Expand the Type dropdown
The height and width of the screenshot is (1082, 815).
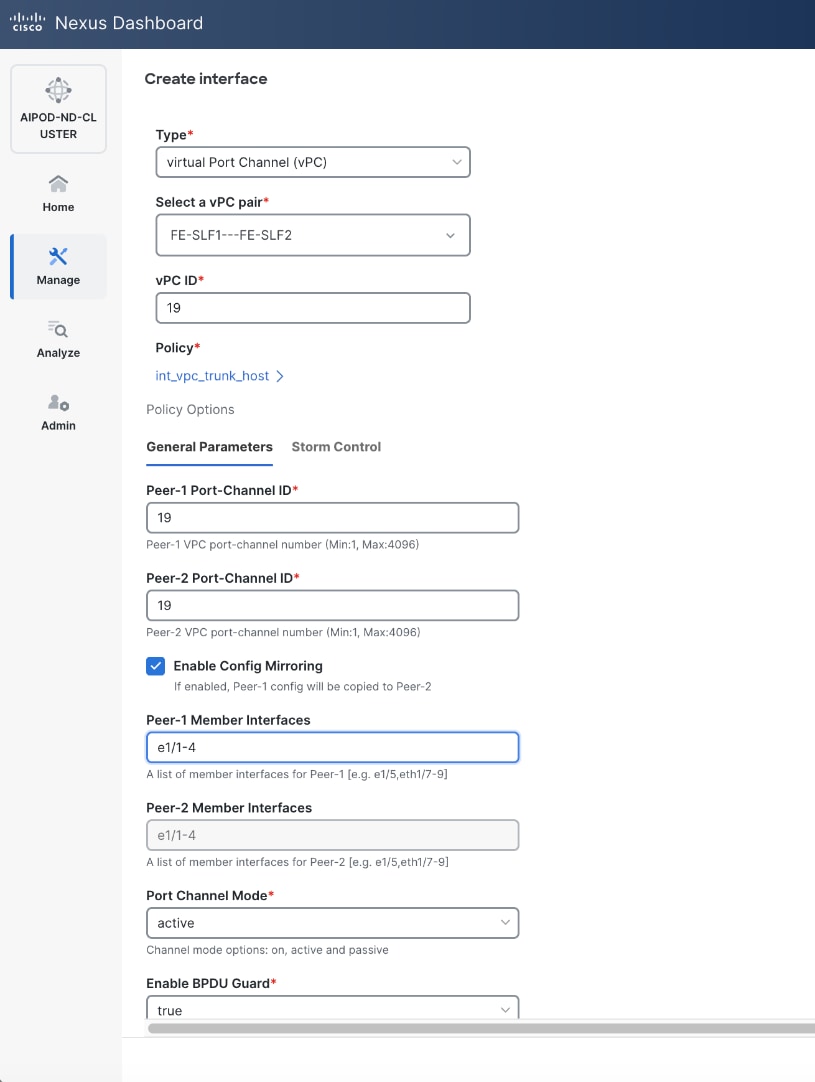click(313, 162)
